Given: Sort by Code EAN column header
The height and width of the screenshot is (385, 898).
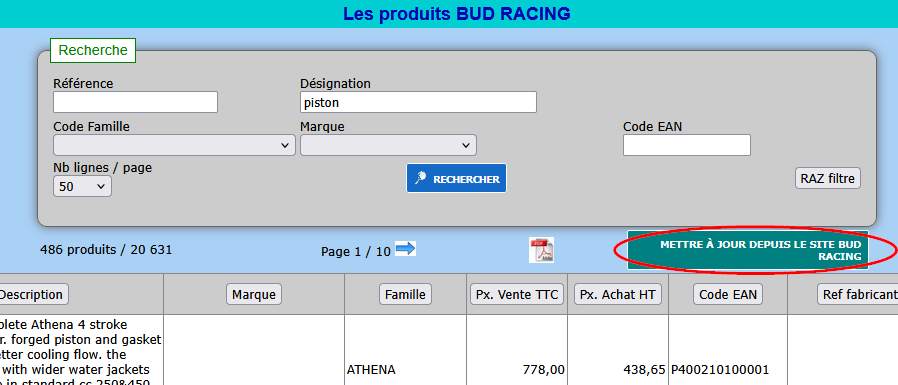Looking at the screenshot, I should point(728,294).
